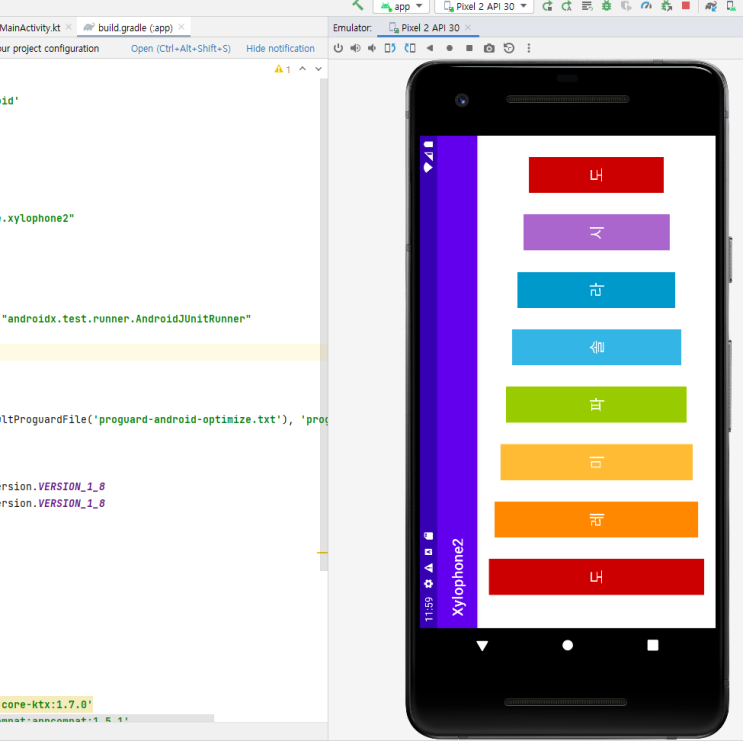Close the Pixel 2 API 30 emulator tab
Screen dimensions: 743x741
(x=468, y=27)
